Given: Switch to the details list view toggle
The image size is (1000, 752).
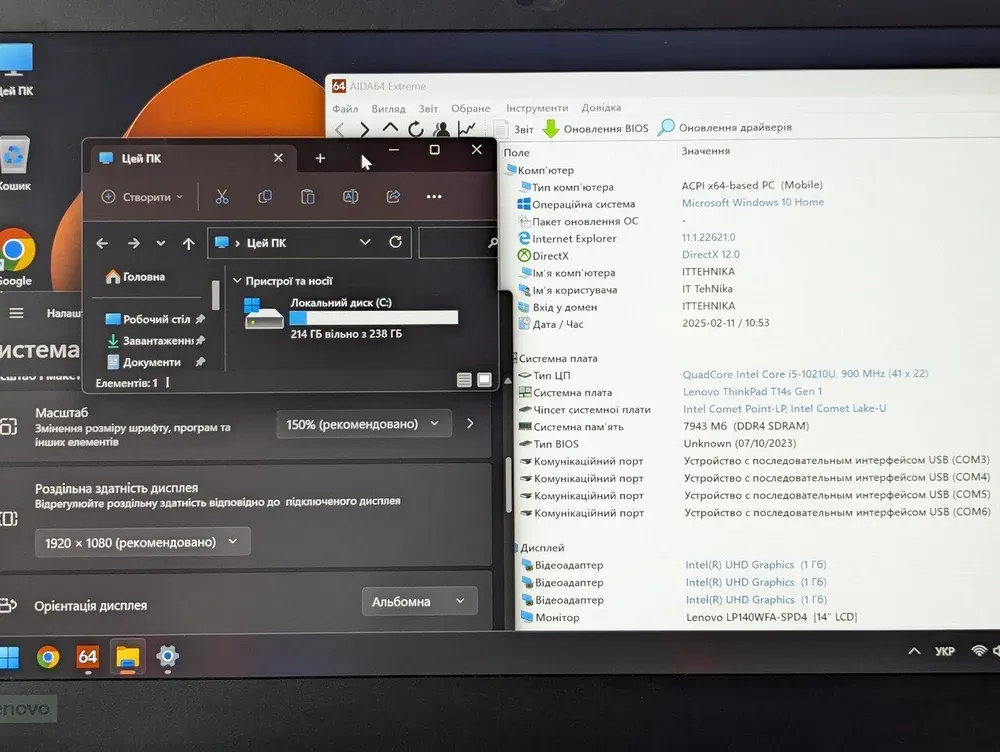Looking at the screenshot, I should click(x=464, y=380).
